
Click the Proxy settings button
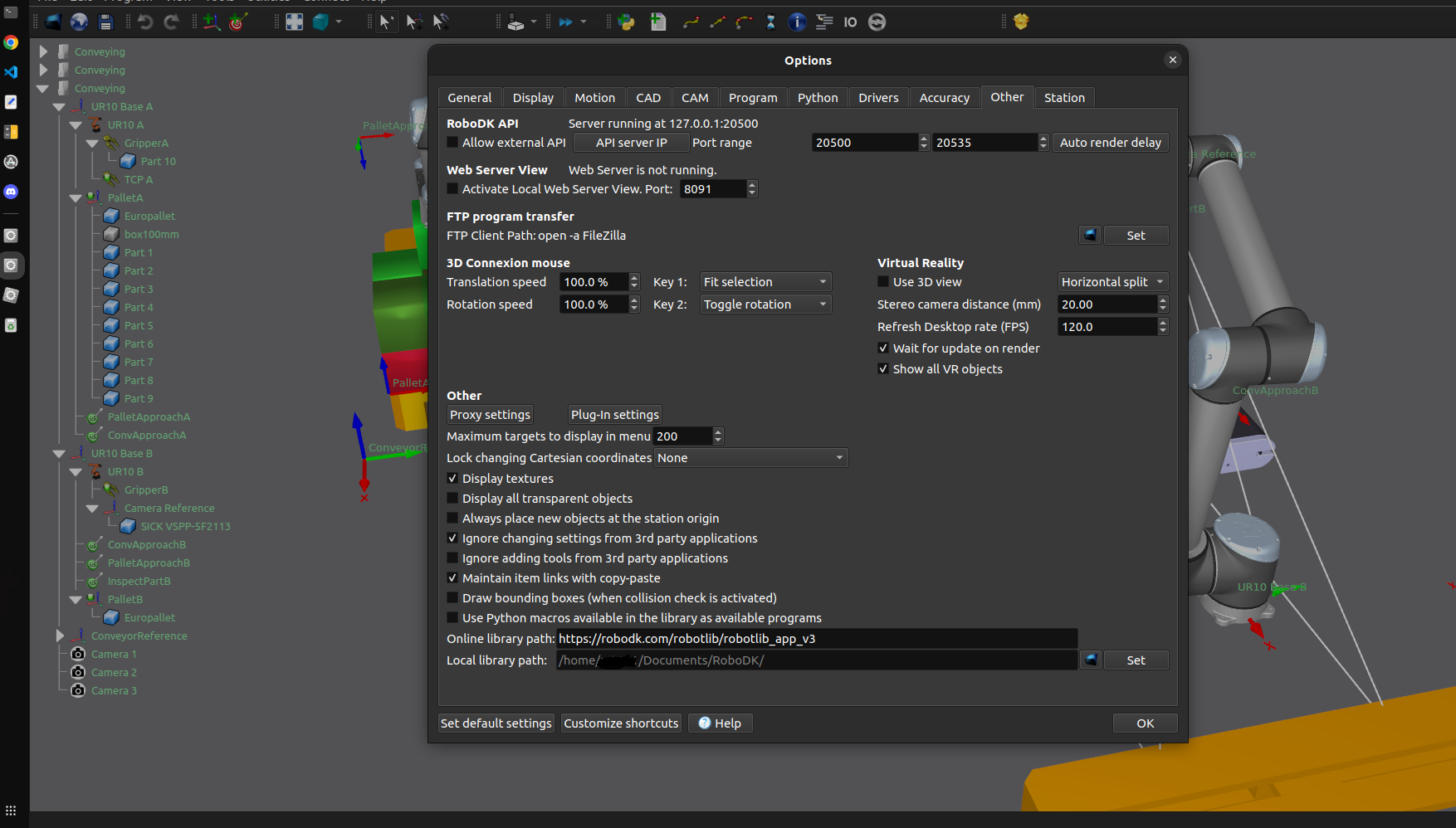pyautogui.click(x=490, y=415)
